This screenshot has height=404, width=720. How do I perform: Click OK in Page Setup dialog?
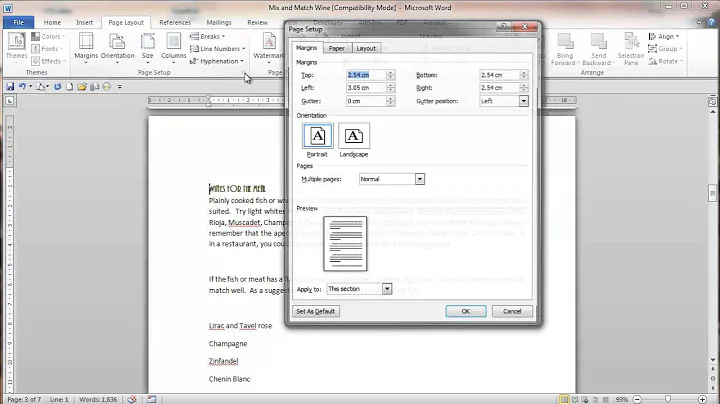466,311
